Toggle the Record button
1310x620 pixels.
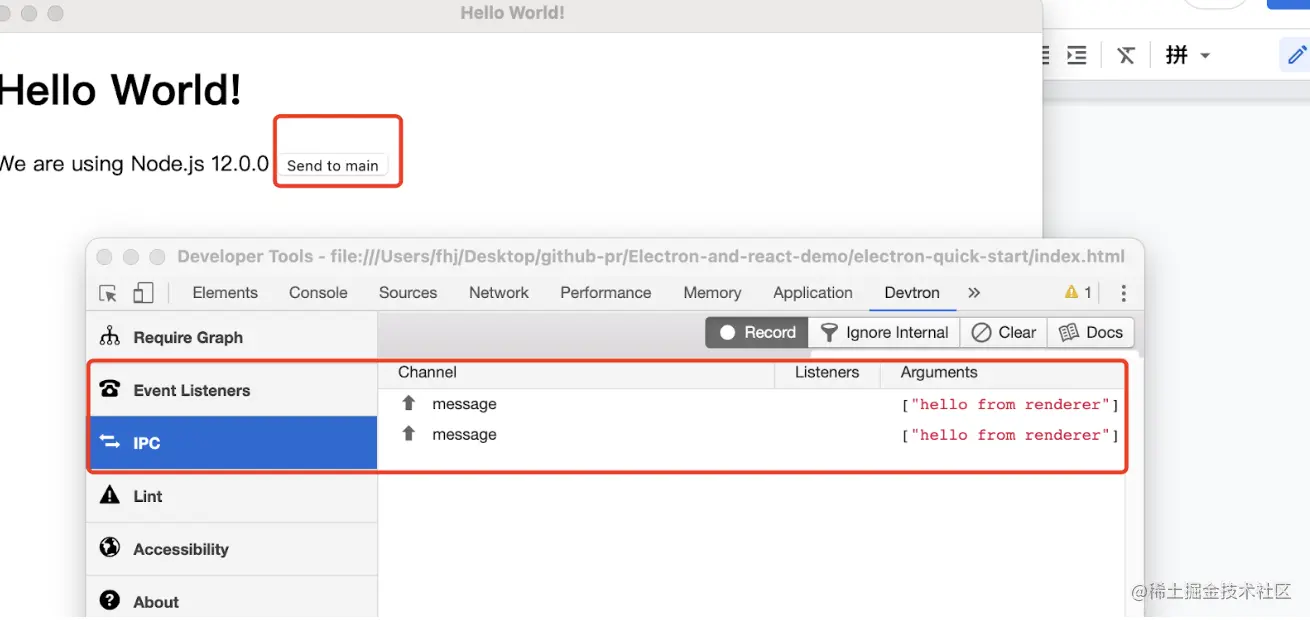pos(758,333)
